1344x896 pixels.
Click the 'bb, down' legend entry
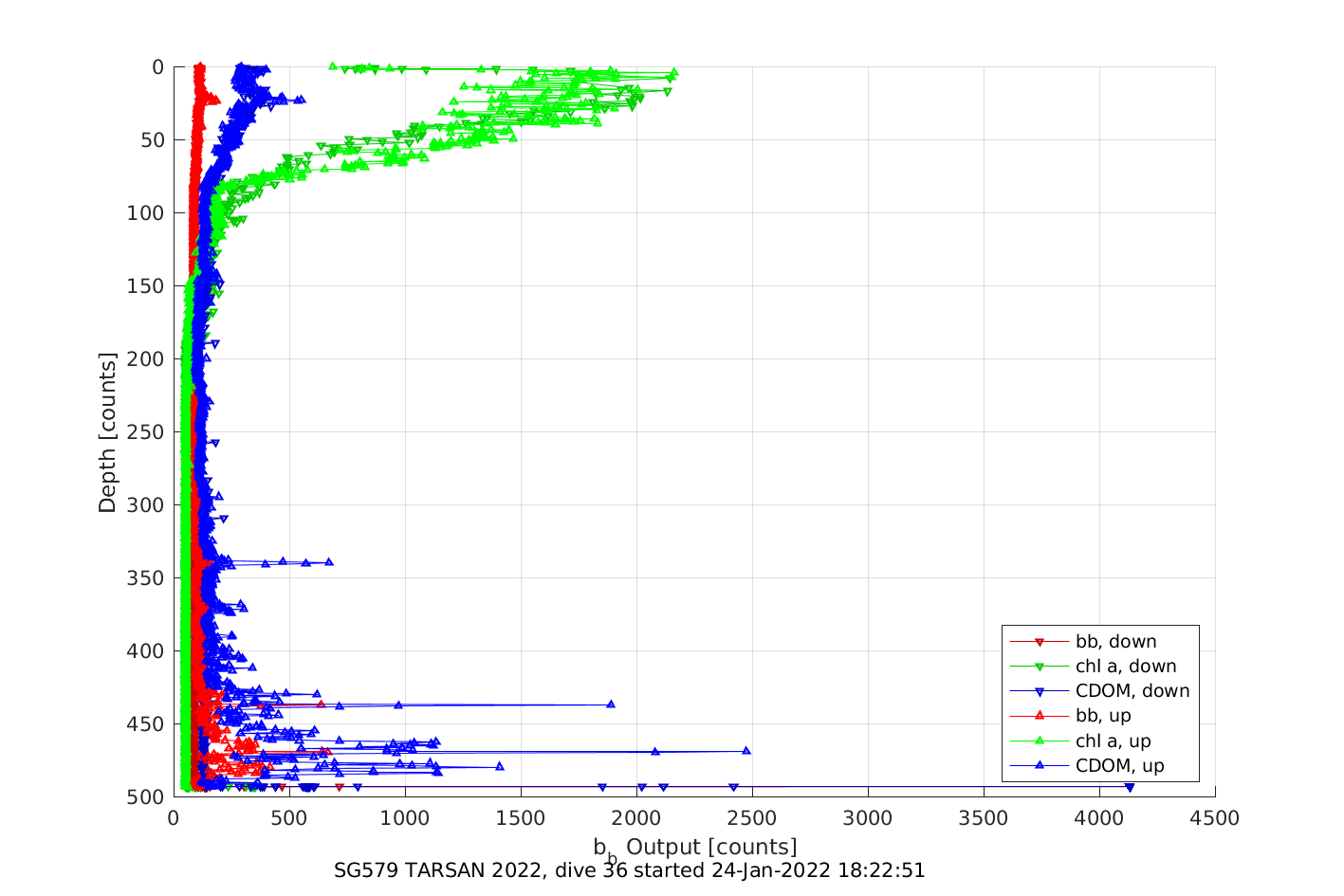(1098, 642)
